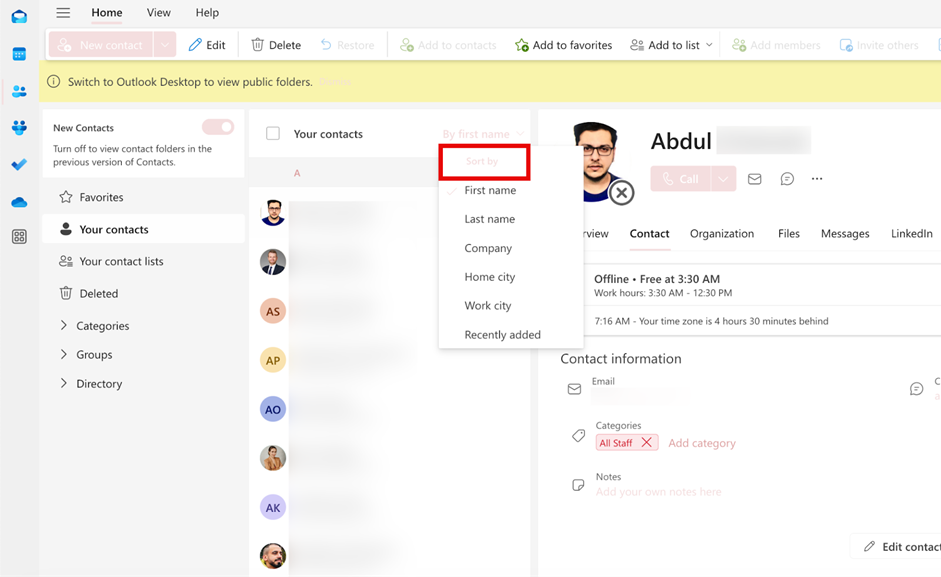
Task: Open Help ribbon tab
Action: pyautogui.click(x=207, y=13)
